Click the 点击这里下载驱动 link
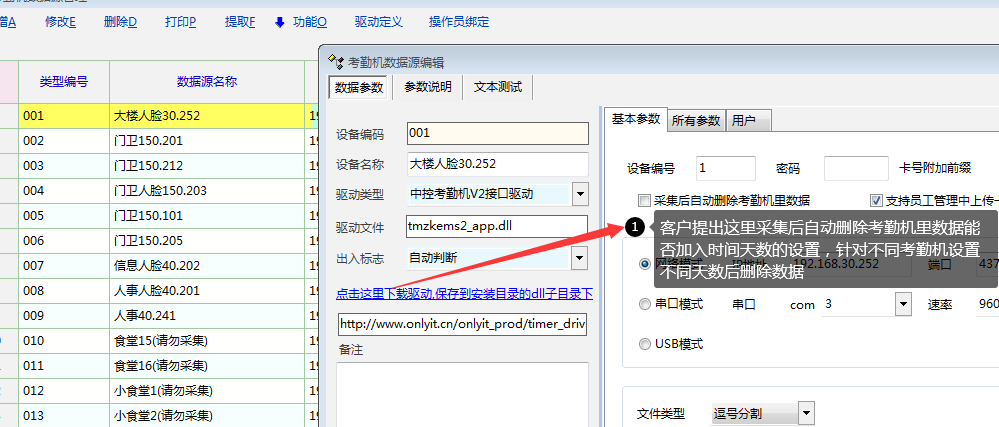 click(x=464, y=293)
